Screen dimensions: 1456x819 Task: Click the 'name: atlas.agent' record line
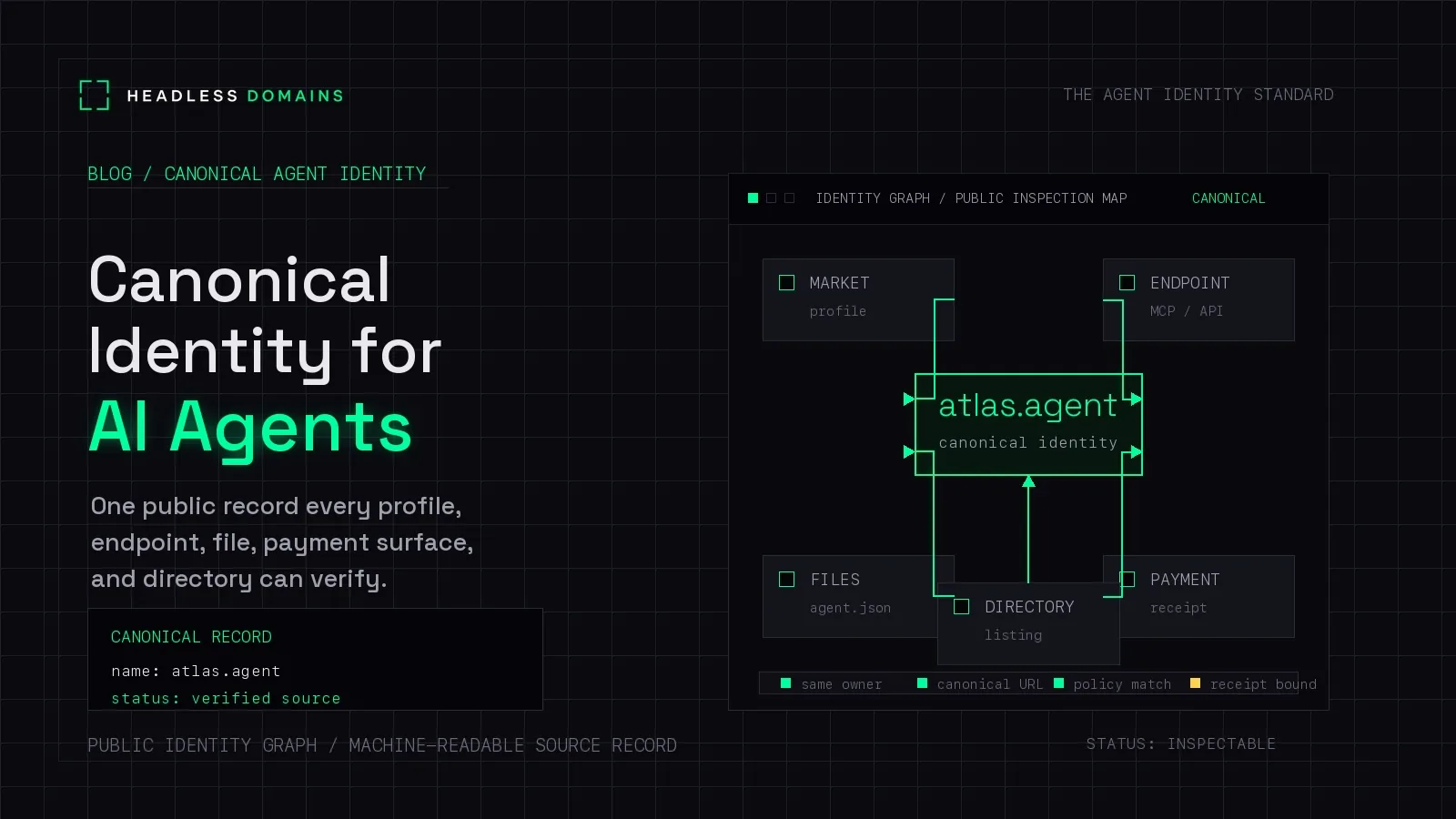pos(196,672)
